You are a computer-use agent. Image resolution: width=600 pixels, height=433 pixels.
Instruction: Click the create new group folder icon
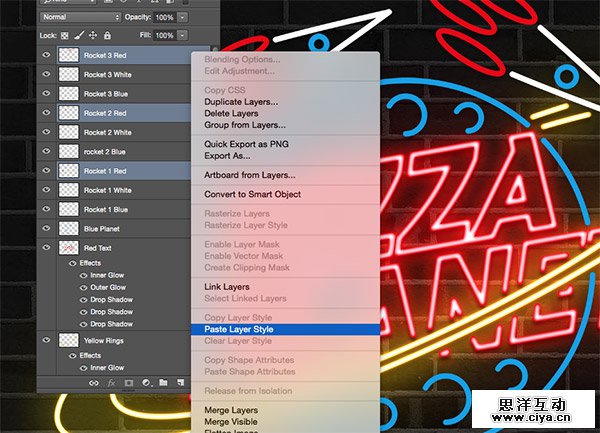[162, 381]
